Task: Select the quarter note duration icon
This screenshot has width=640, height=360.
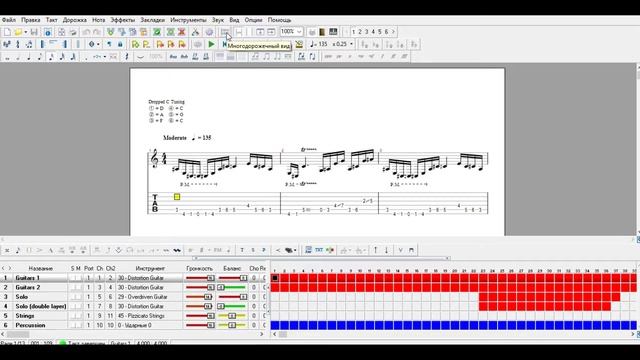Action: 29,57
